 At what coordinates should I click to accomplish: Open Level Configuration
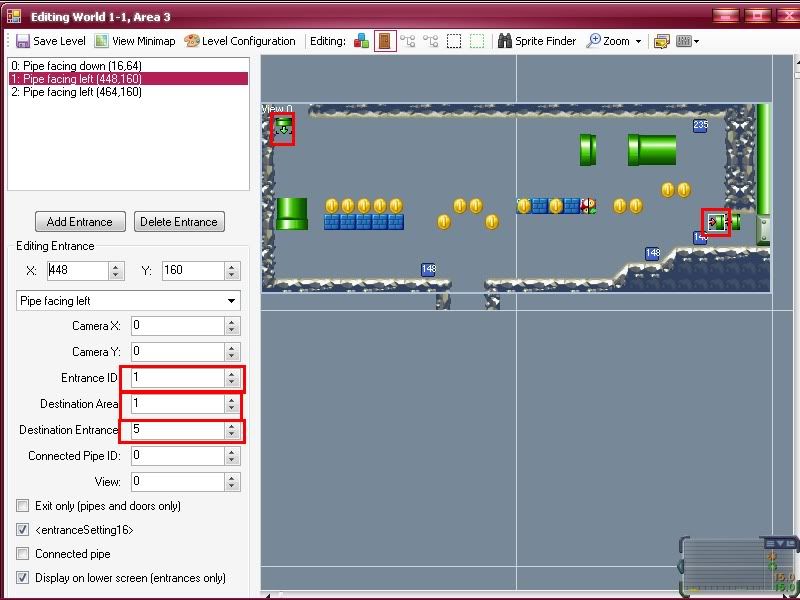tap(240, 41)
